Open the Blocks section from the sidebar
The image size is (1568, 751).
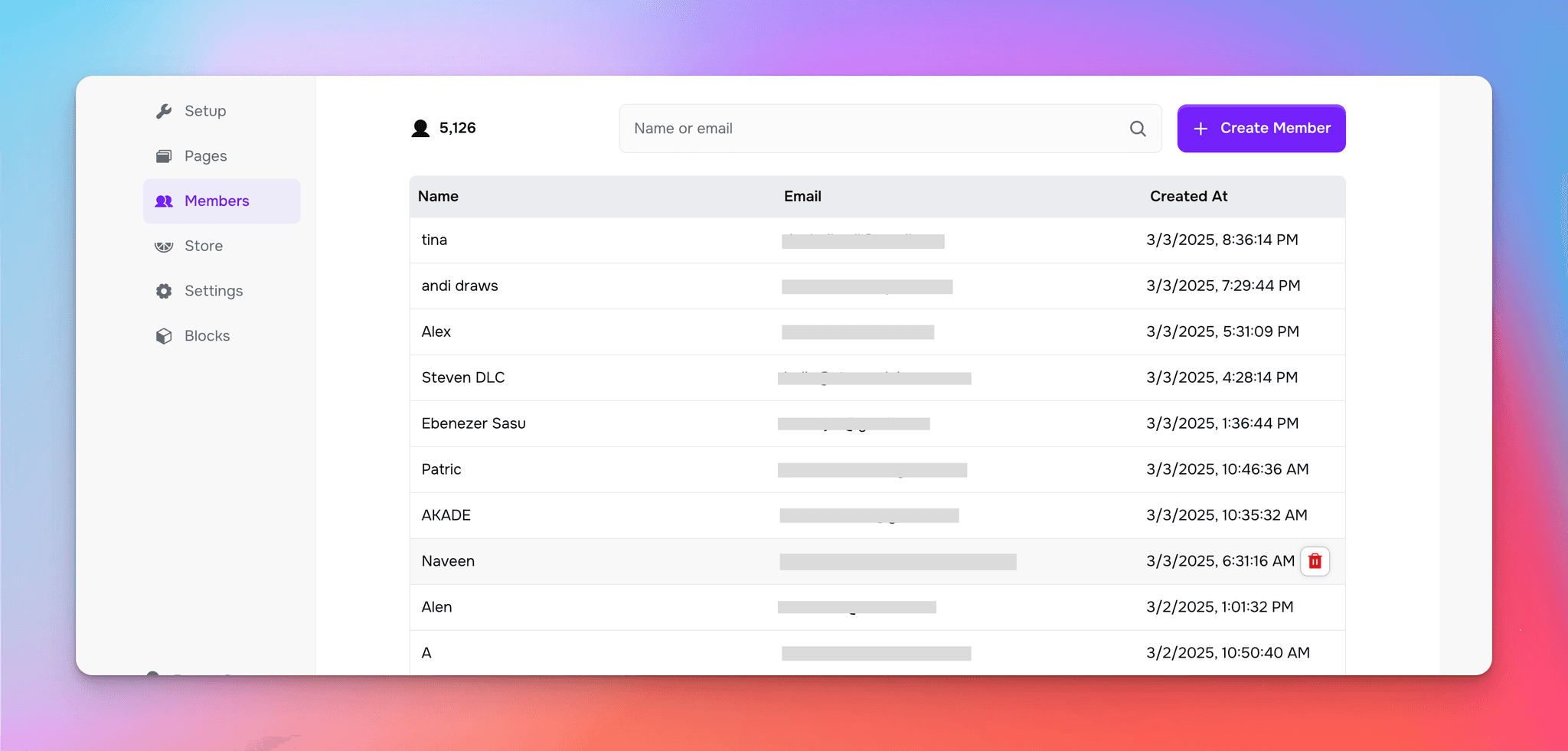point(207,335)
